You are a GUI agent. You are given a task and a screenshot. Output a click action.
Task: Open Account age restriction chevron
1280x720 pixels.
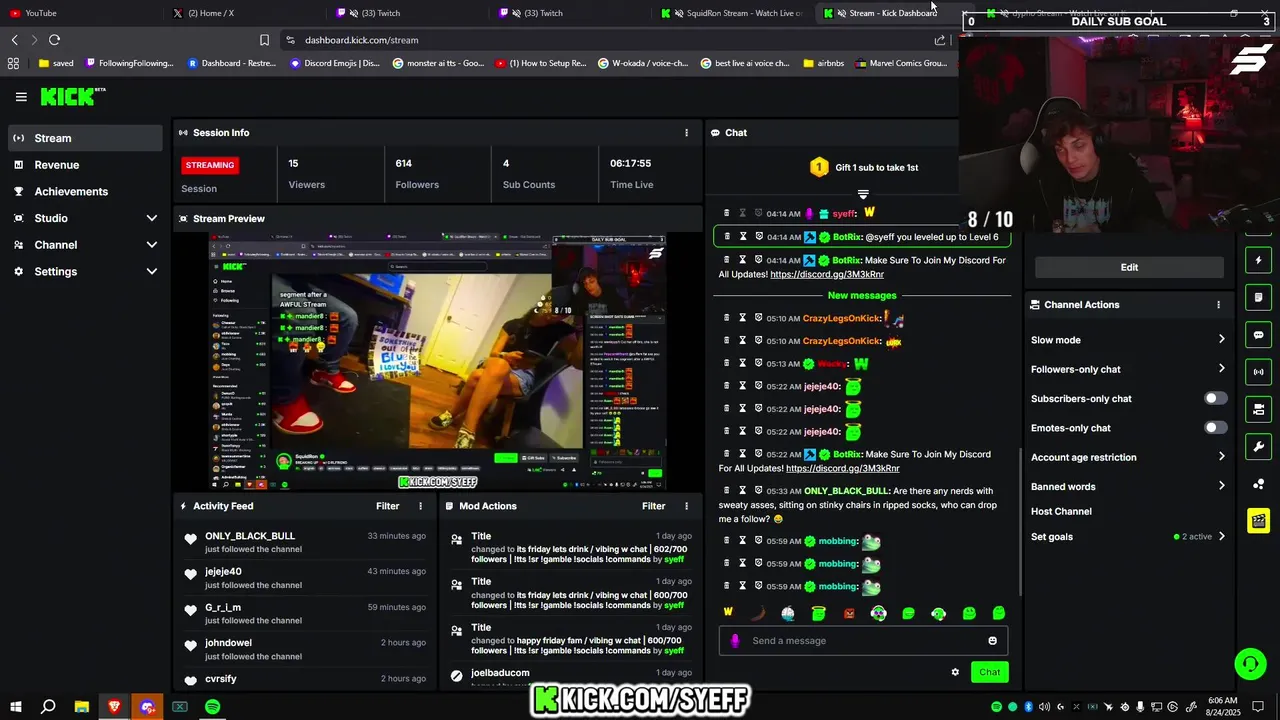click(1221, 457)
